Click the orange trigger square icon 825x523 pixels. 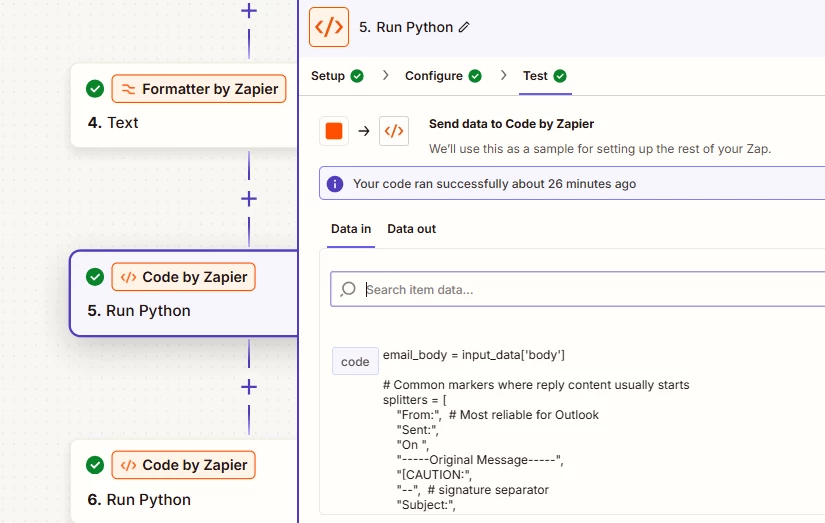(334, 131)
